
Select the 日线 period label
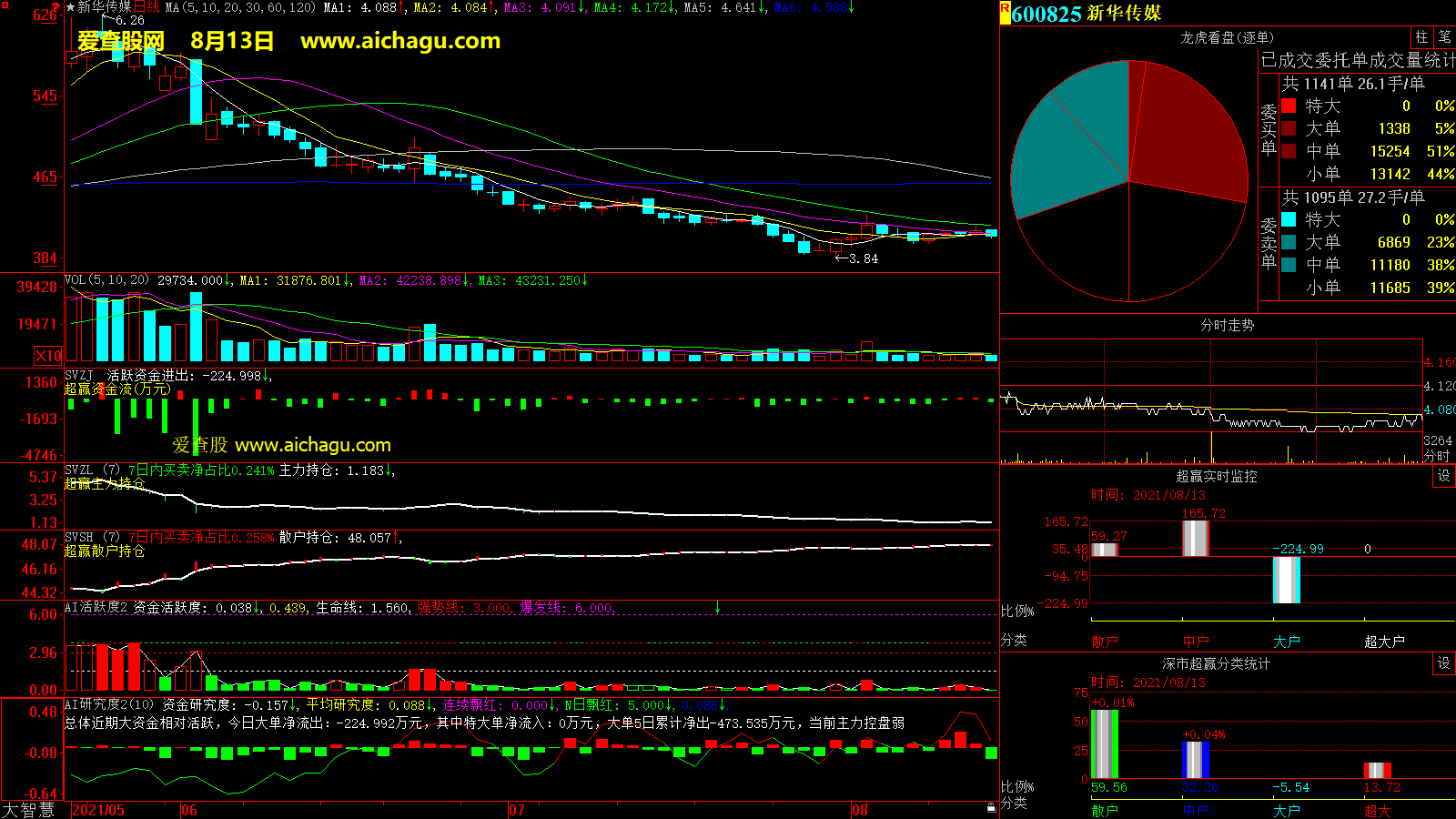coord(147,7)
